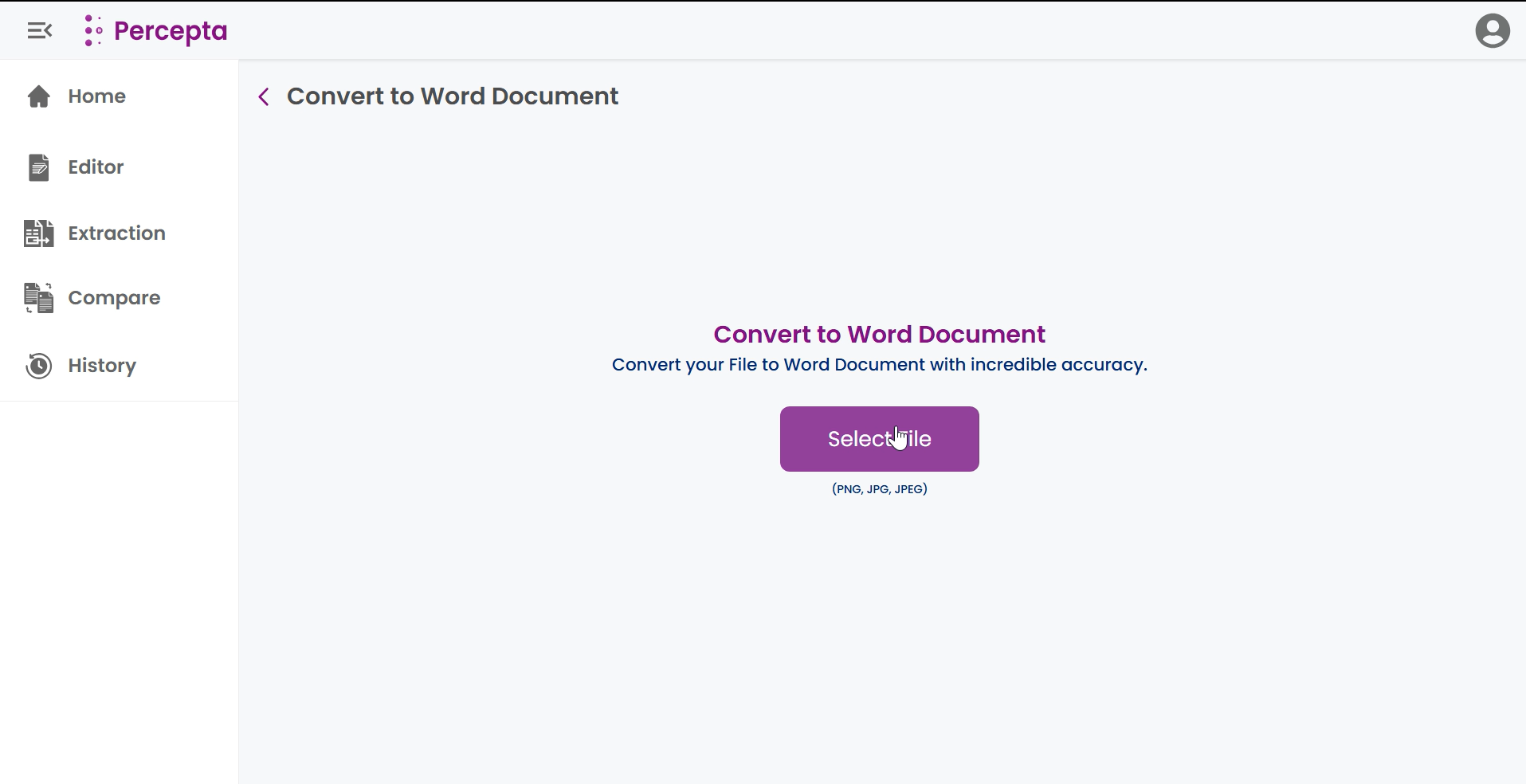This screenshot has height=784, width=1526.
Task: Select the Home icon in sidebar
Action: pyautogui.click(x=39, y=96)
